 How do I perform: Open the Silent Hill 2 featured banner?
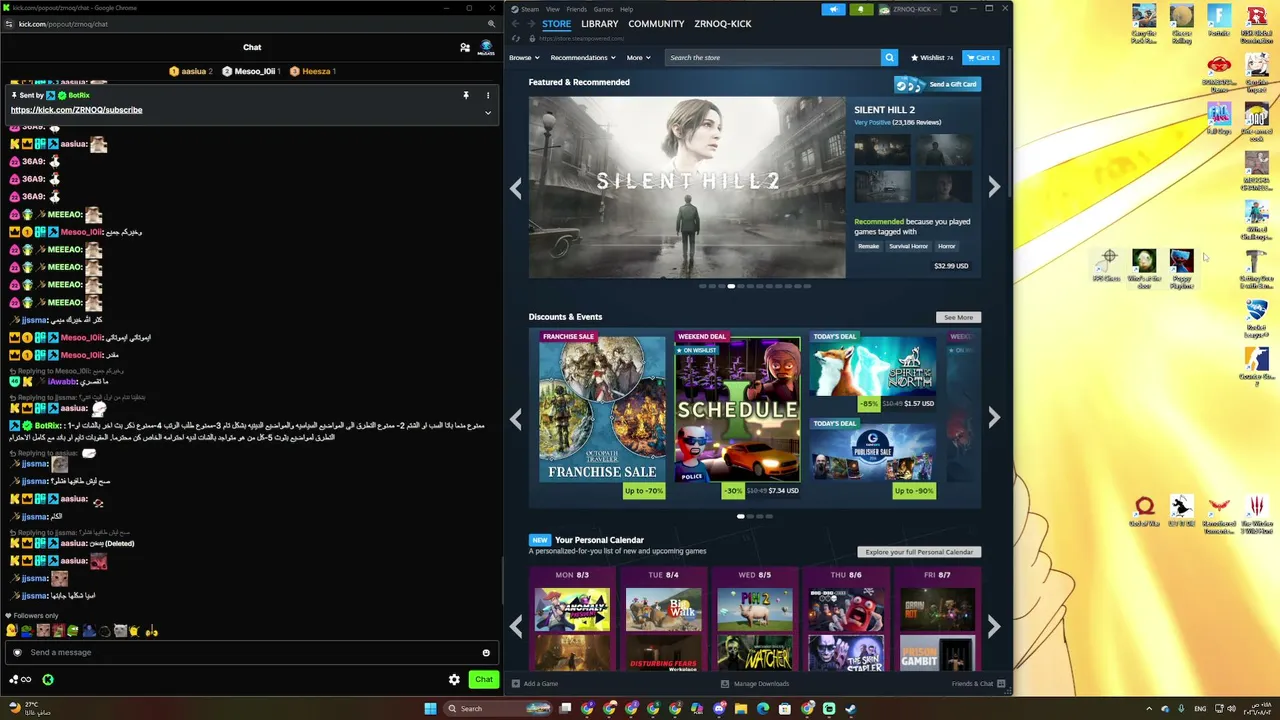point(687,187)
